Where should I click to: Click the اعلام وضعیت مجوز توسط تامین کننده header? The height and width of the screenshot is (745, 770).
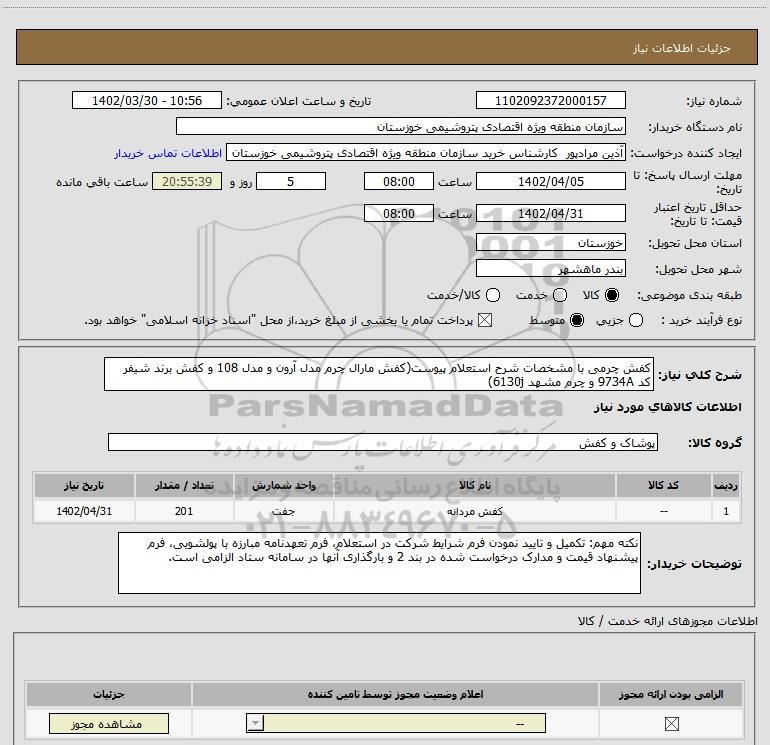(x=395, y=694)
